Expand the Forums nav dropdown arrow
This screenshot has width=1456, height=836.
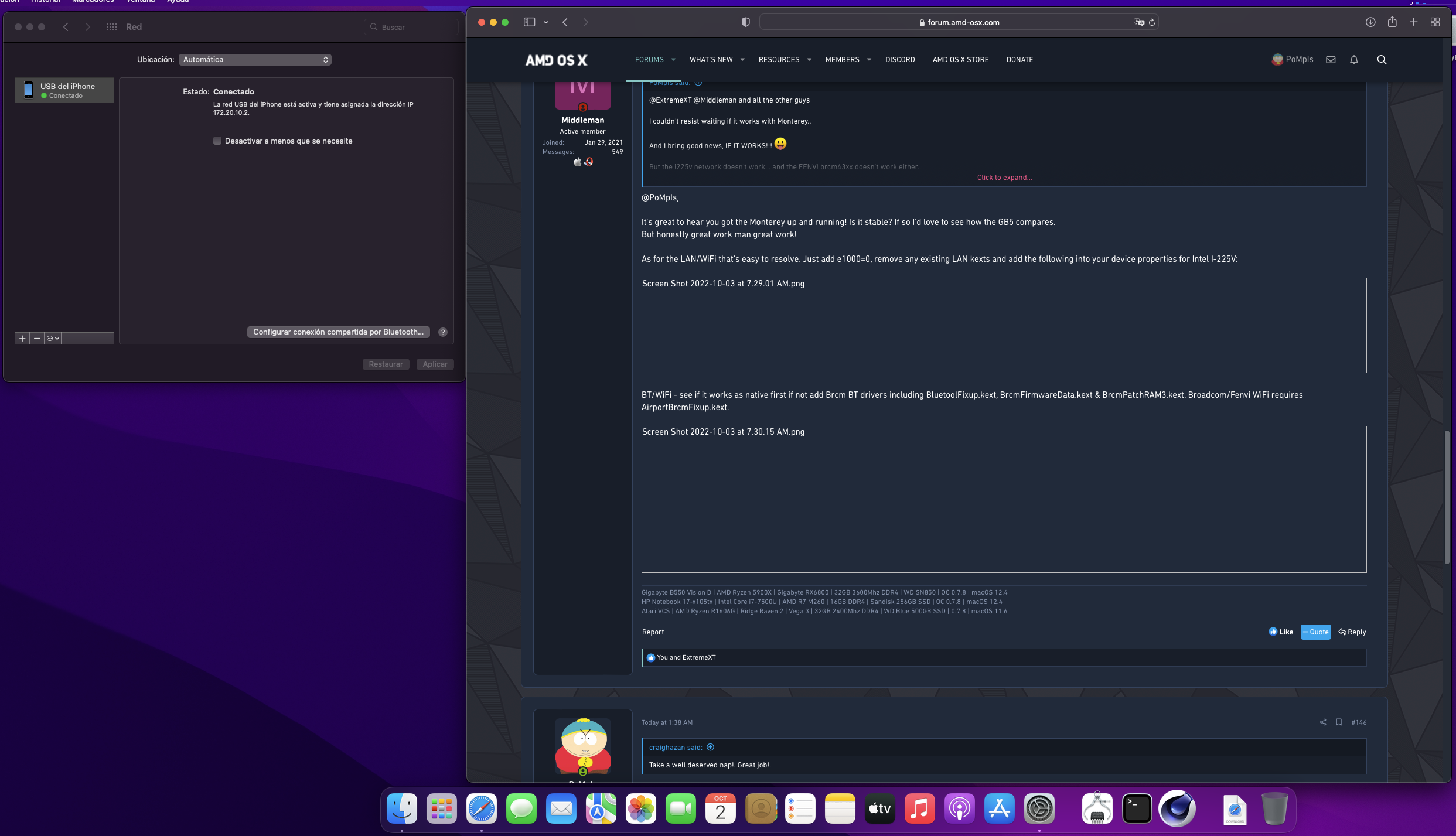pos(673,60)
